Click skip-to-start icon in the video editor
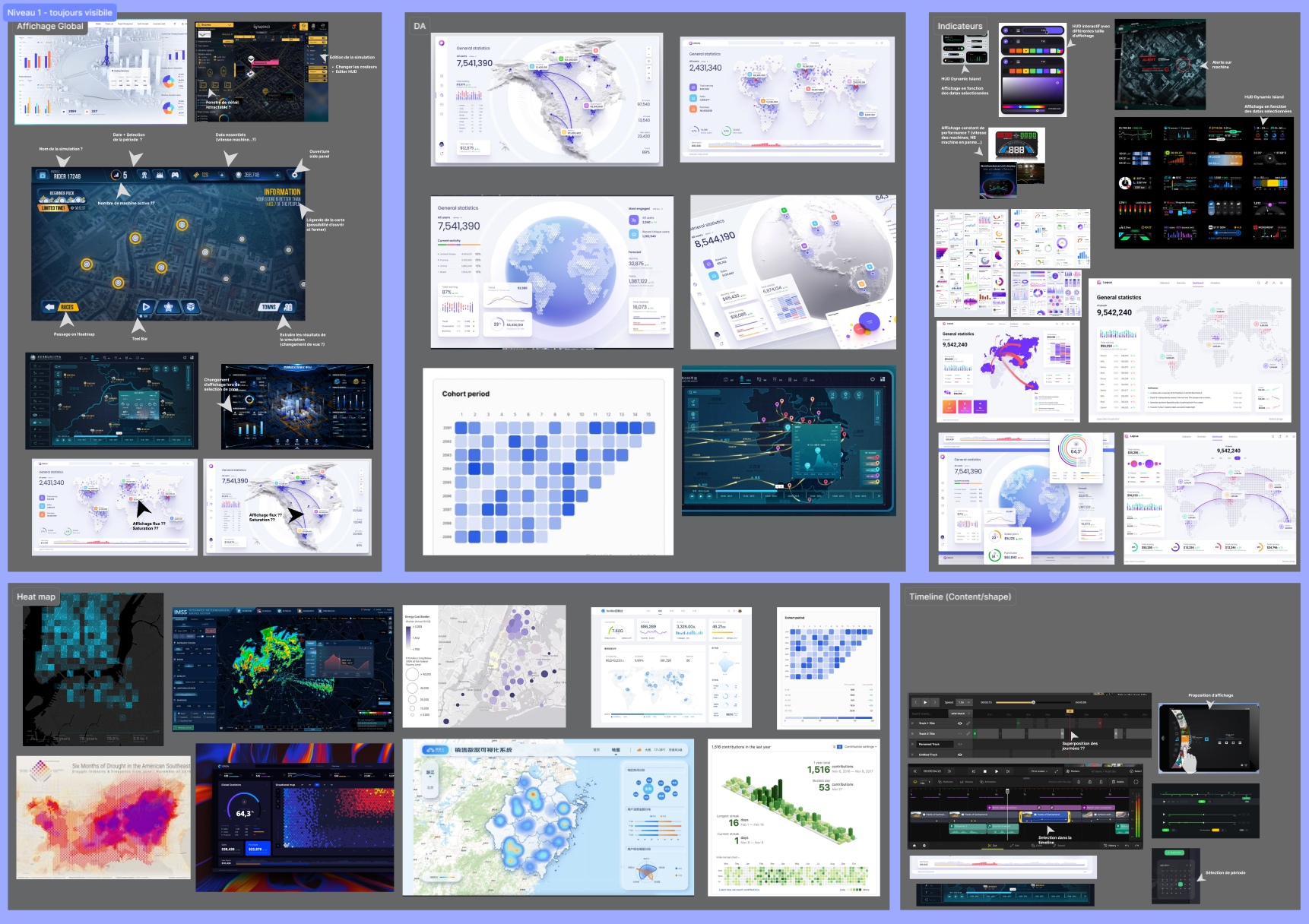The image size is (1309, 924). (974, 771)
